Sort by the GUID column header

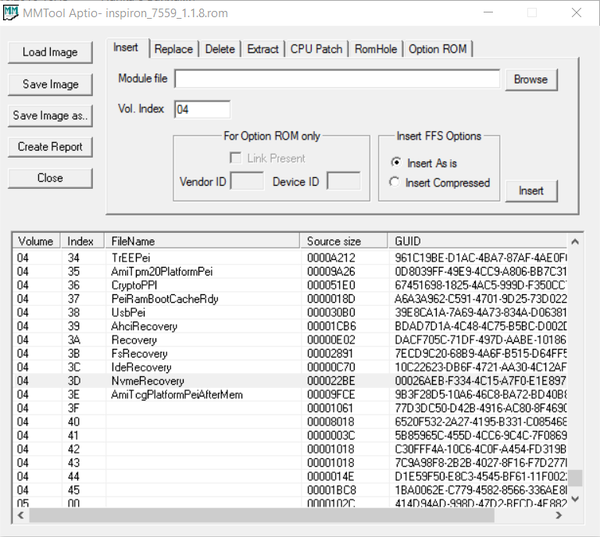point(478,242)
